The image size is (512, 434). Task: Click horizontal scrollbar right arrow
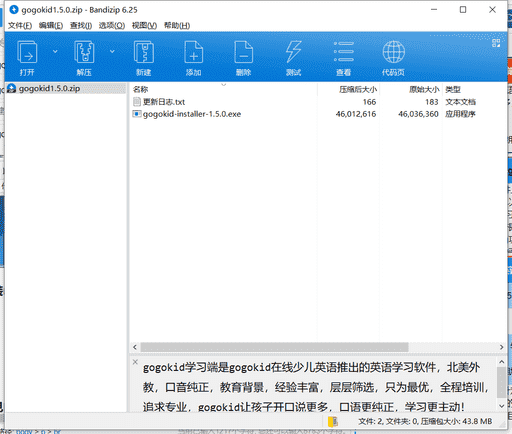501,347
